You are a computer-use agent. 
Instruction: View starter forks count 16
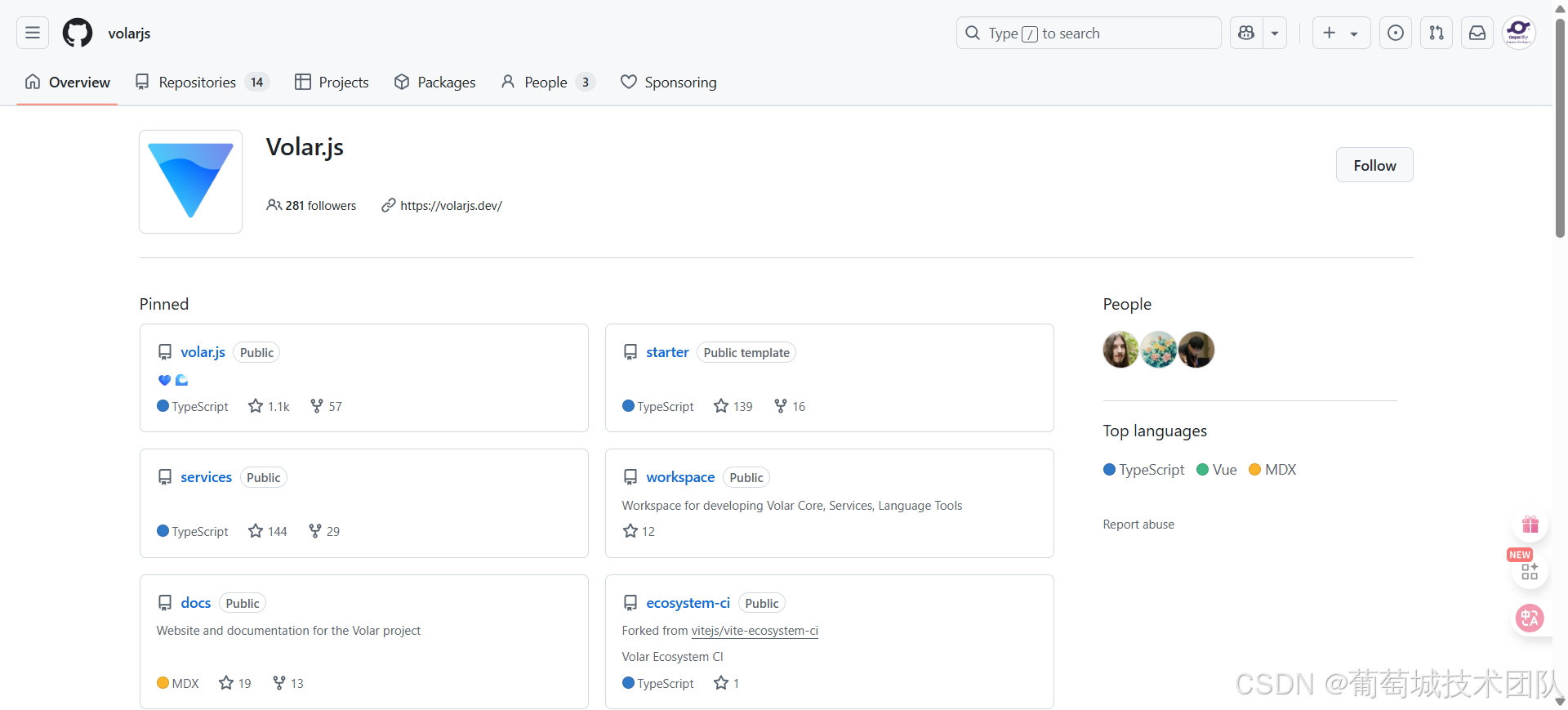(x=790, y=406)
